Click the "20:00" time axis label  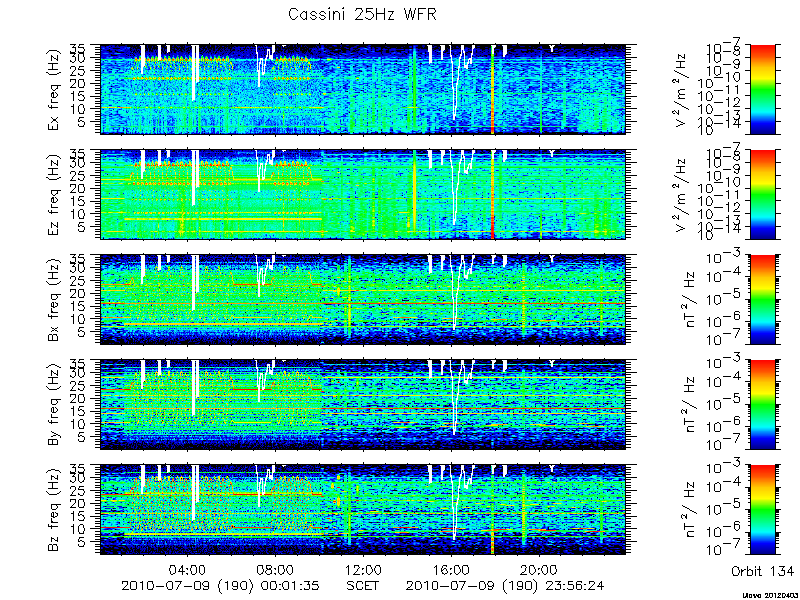pyautogui.click(x=540, y=569)
